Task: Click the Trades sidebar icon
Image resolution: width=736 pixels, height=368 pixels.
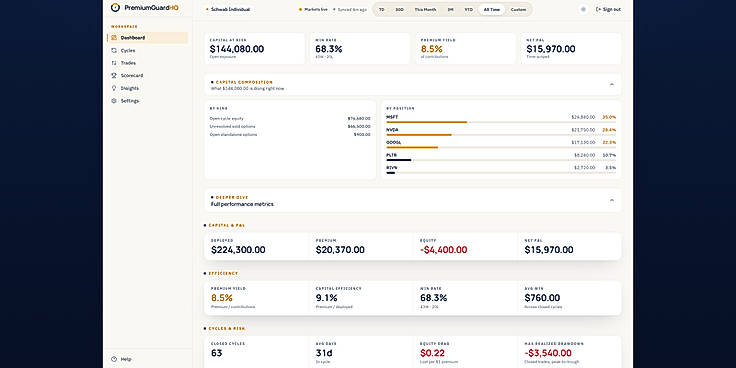Action: [114, 63]
